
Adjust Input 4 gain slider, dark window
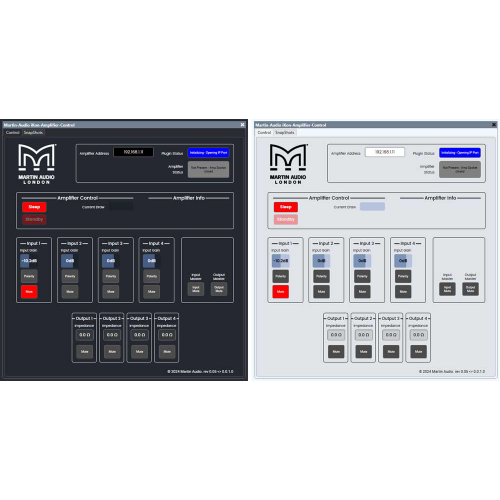pos(152,261)
